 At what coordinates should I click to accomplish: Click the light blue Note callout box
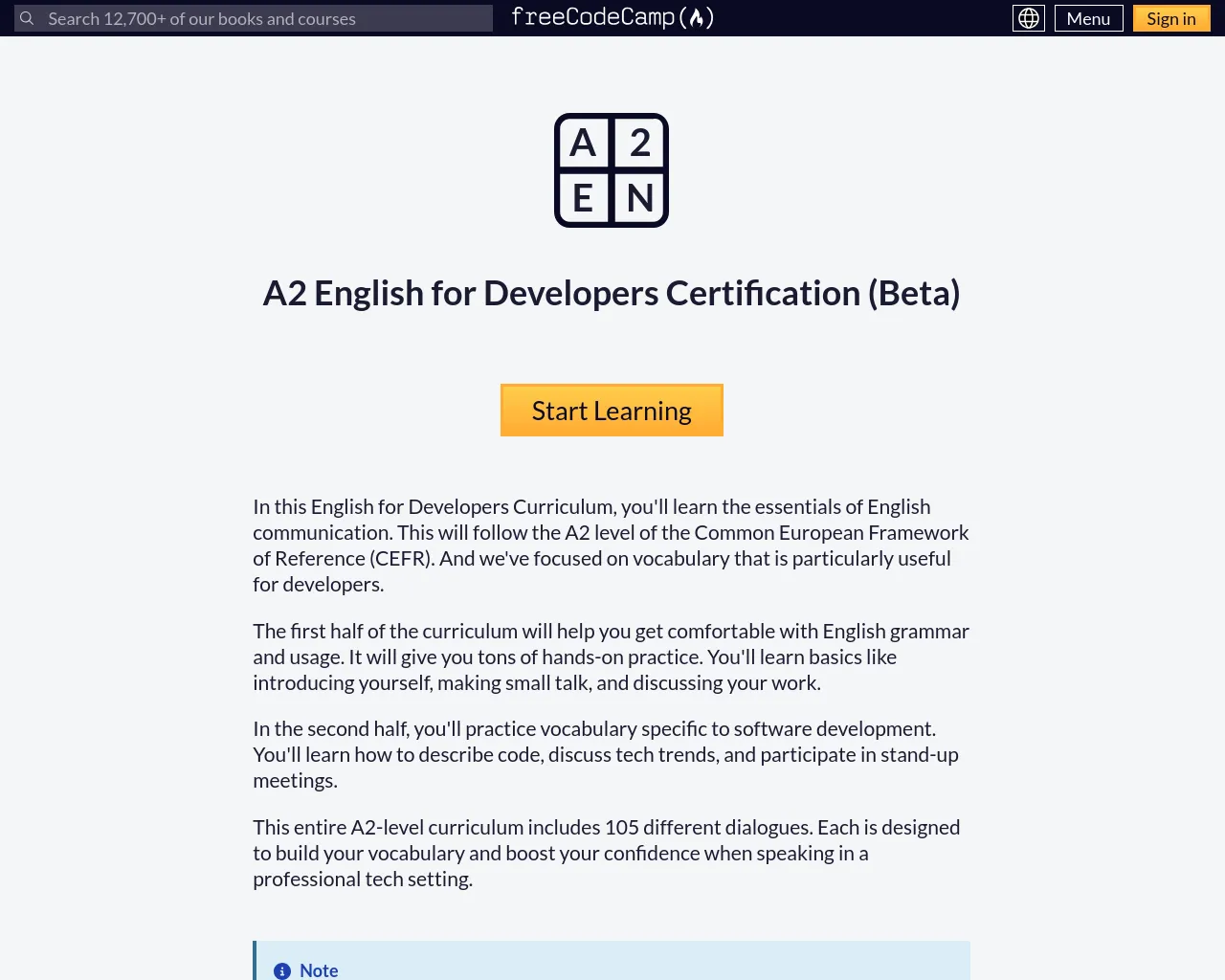click(612, 961)
